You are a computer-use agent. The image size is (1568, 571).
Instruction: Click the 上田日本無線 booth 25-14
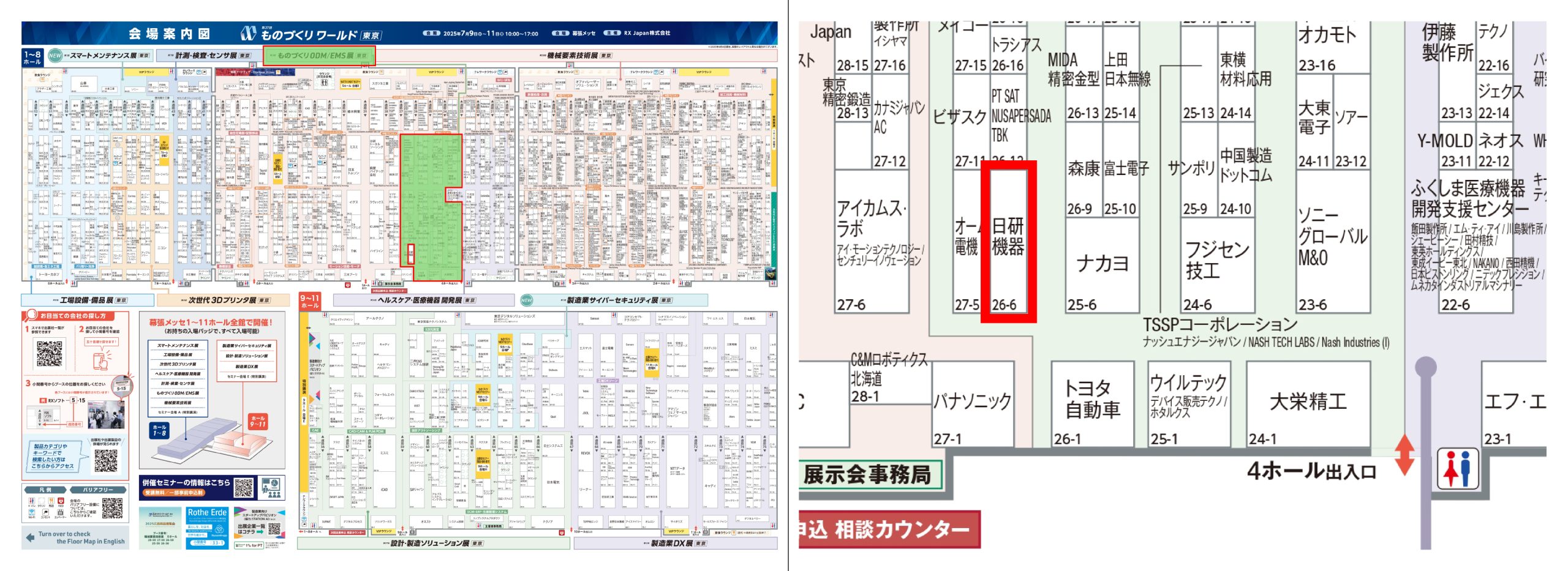coord(1121,73)
